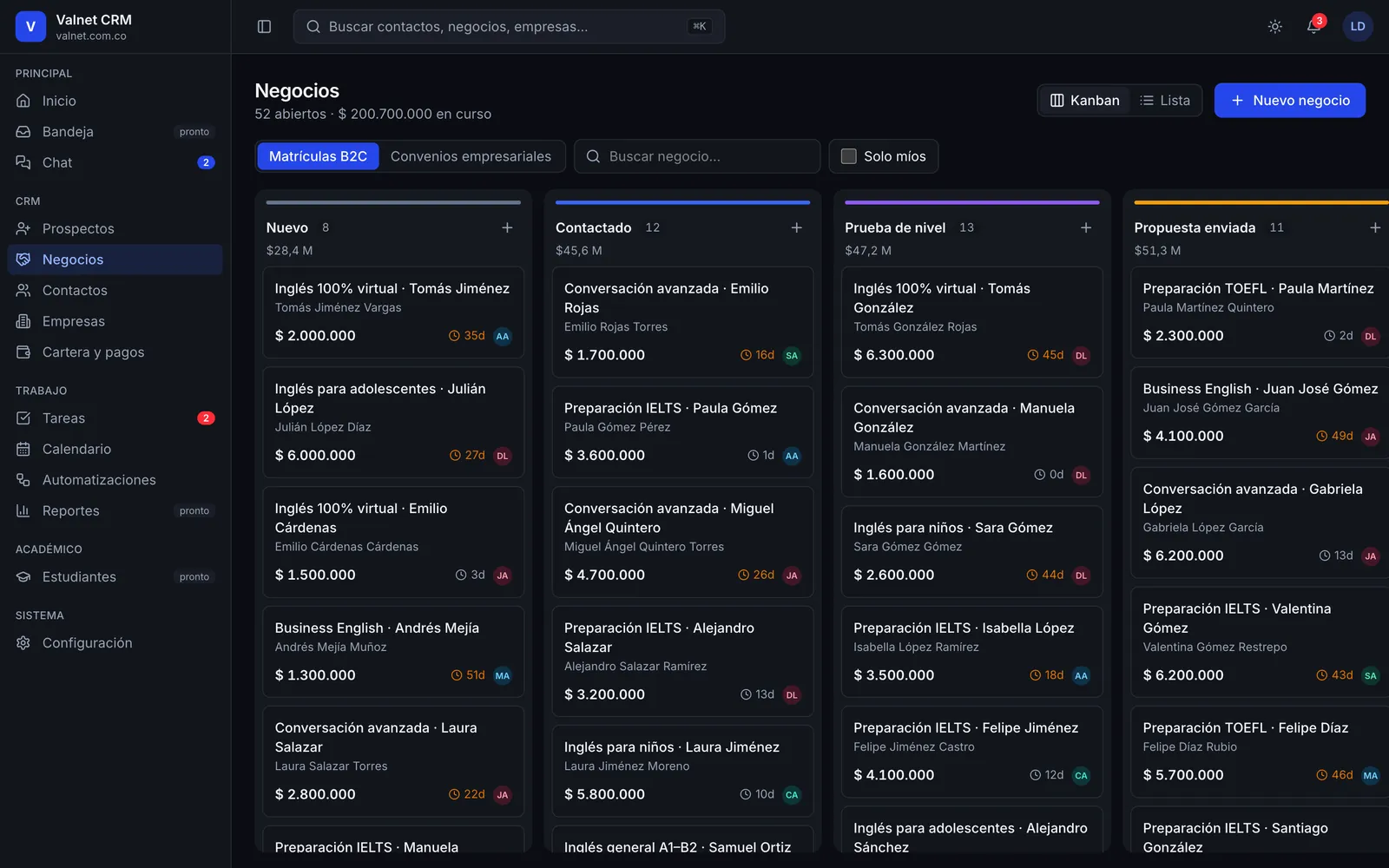
Task: Select the Matrículas B2C pipeline tab
Action: [318, 156]
